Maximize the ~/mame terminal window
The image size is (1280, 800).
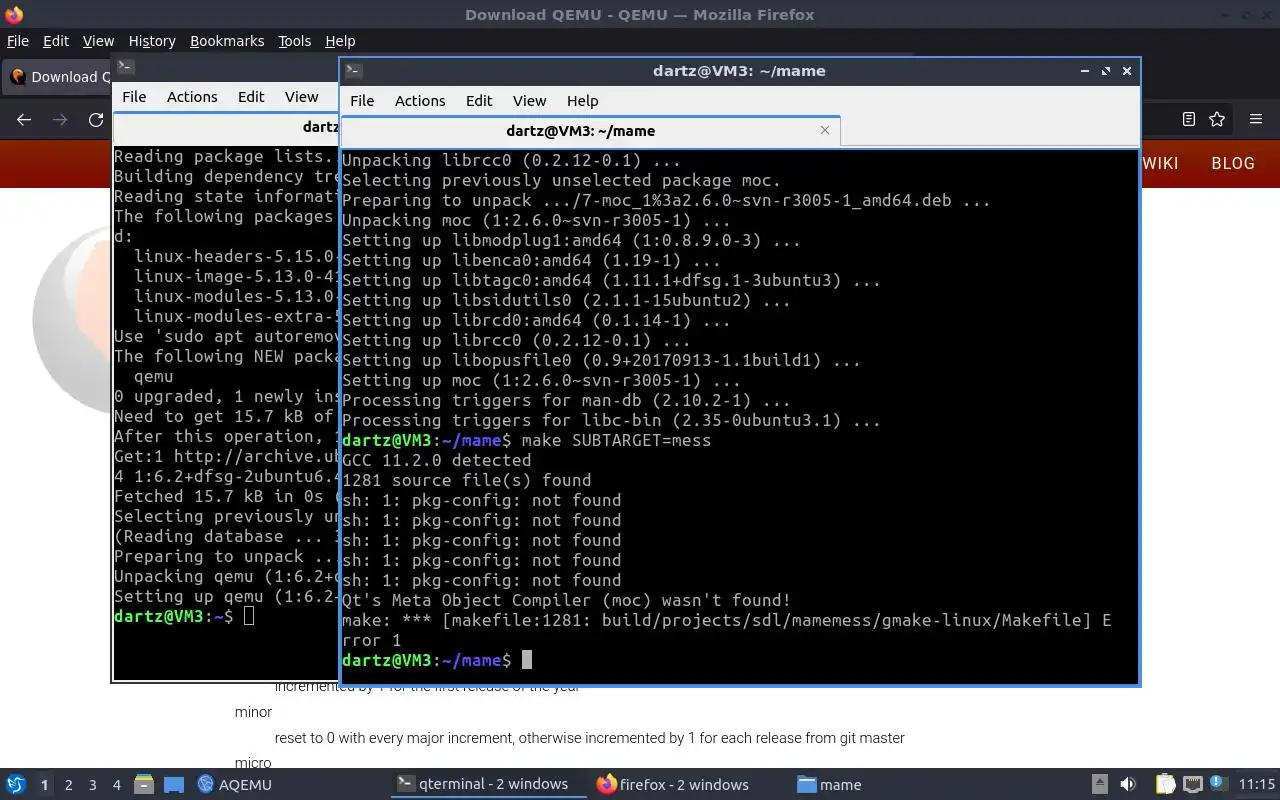pyautogui.click(x=1106, y=71)
